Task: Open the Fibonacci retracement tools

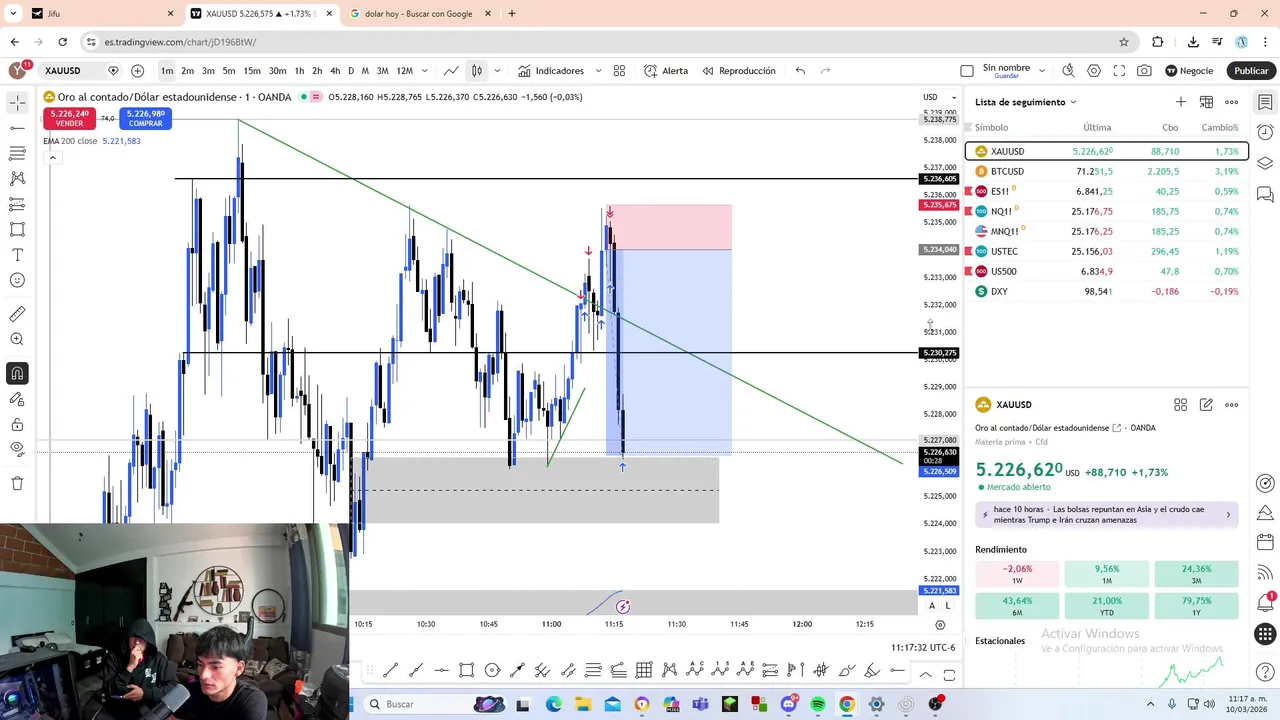Action: 17,153
